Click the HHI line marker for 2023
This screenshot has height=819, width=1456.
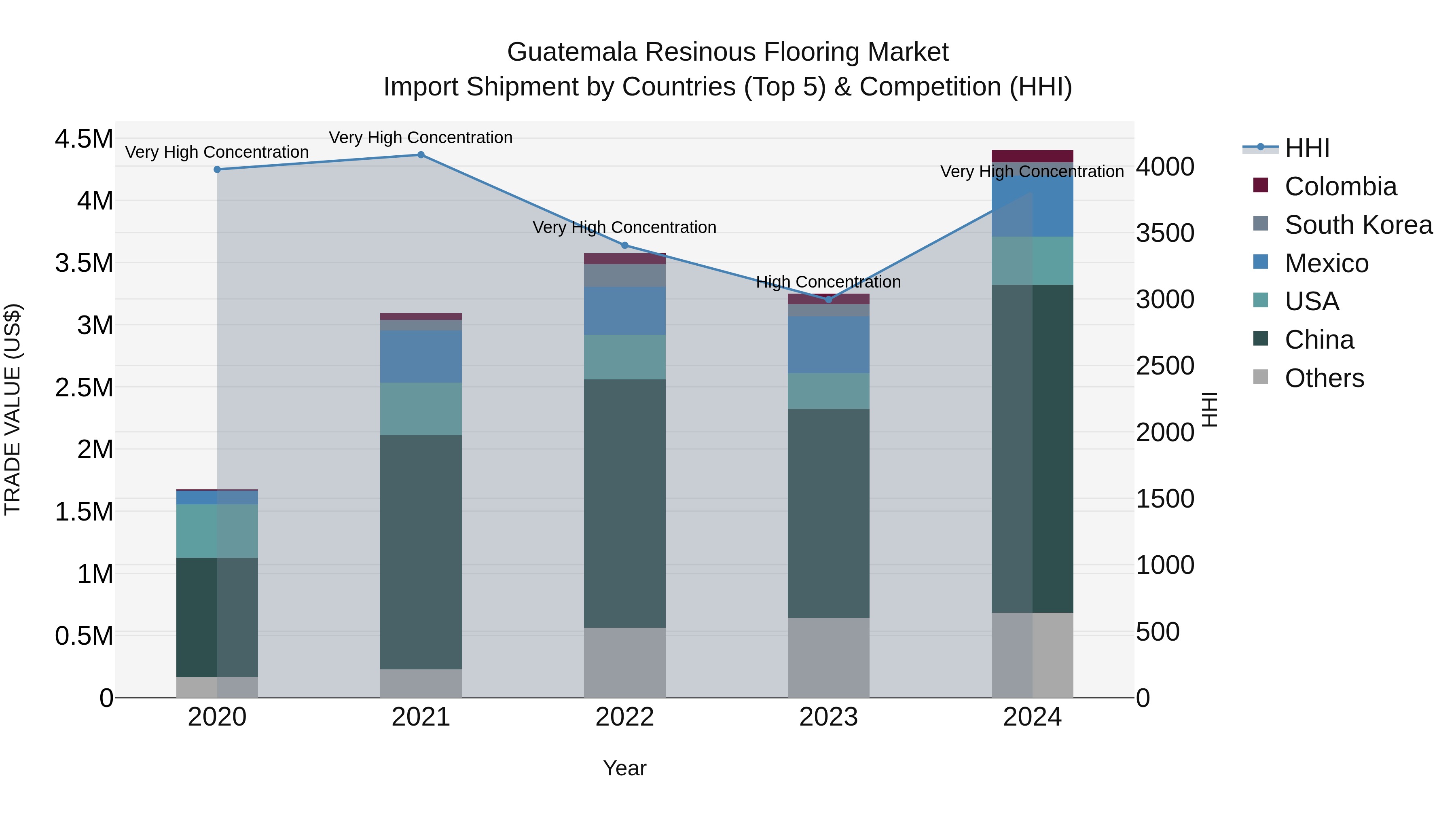click(x=829, y=300)
